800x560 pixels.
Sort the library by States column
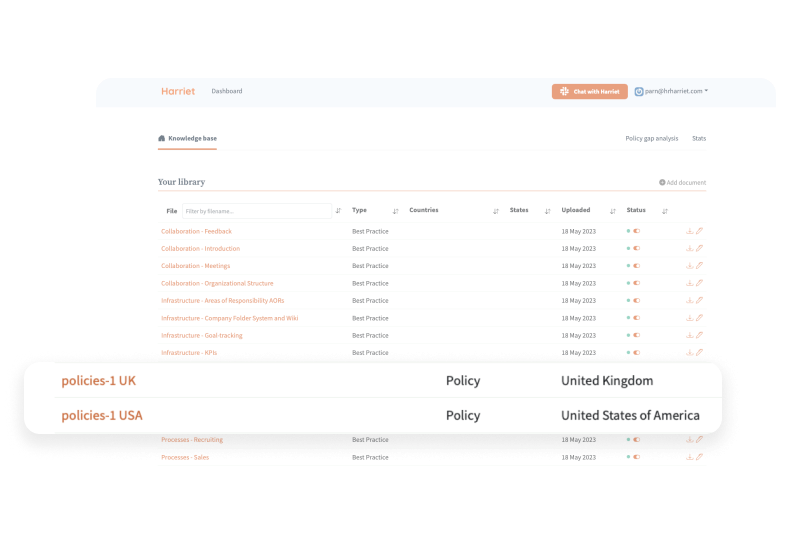click(547, 211)
